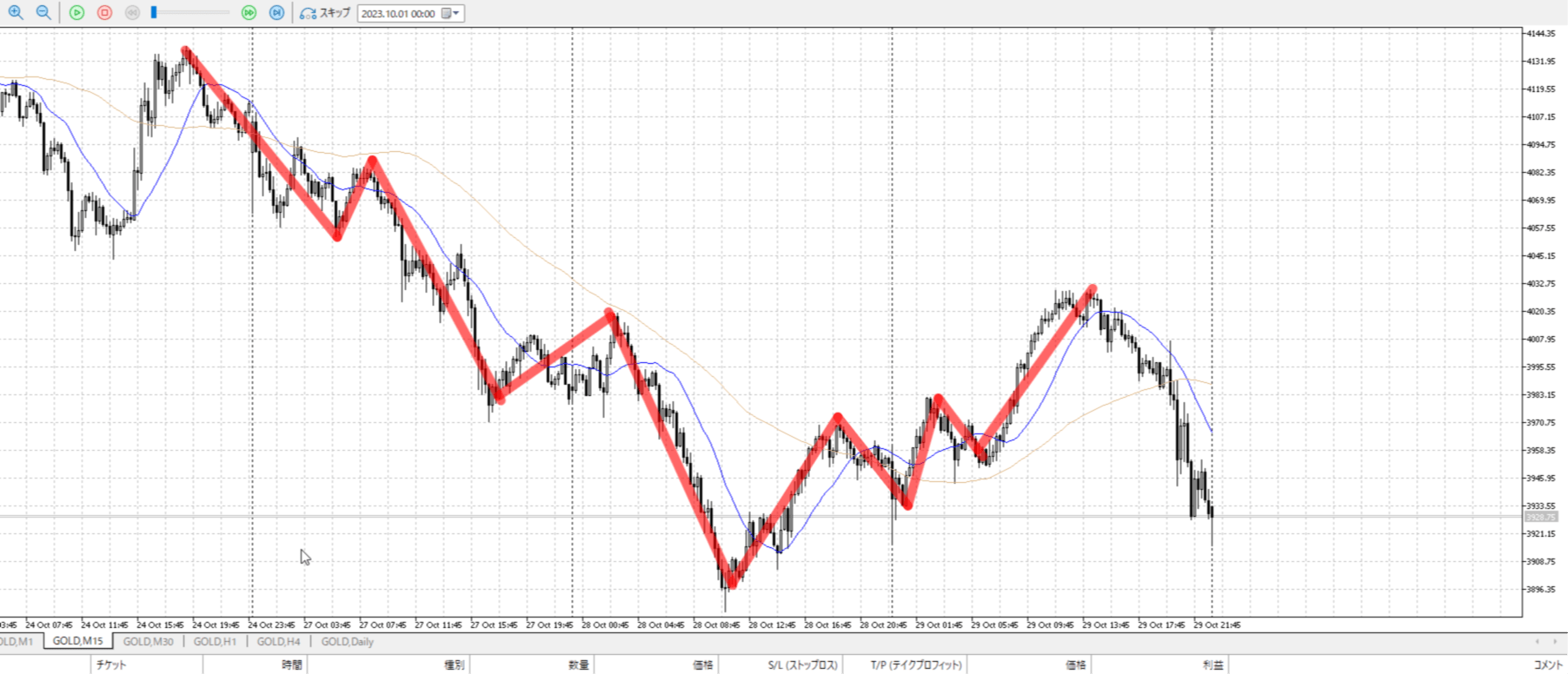
Task: Open the GOLD,H4 chart tab
Action: click(x=278, y=642)
